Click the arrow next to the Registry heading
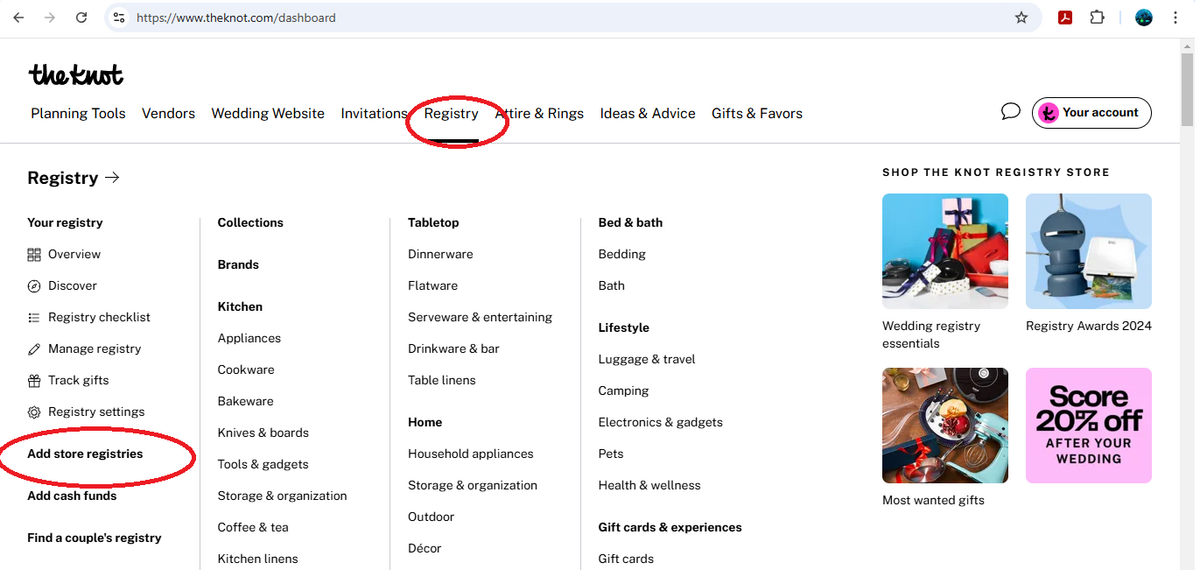This screenshot has height=570, width=1200. pos(112,178)
